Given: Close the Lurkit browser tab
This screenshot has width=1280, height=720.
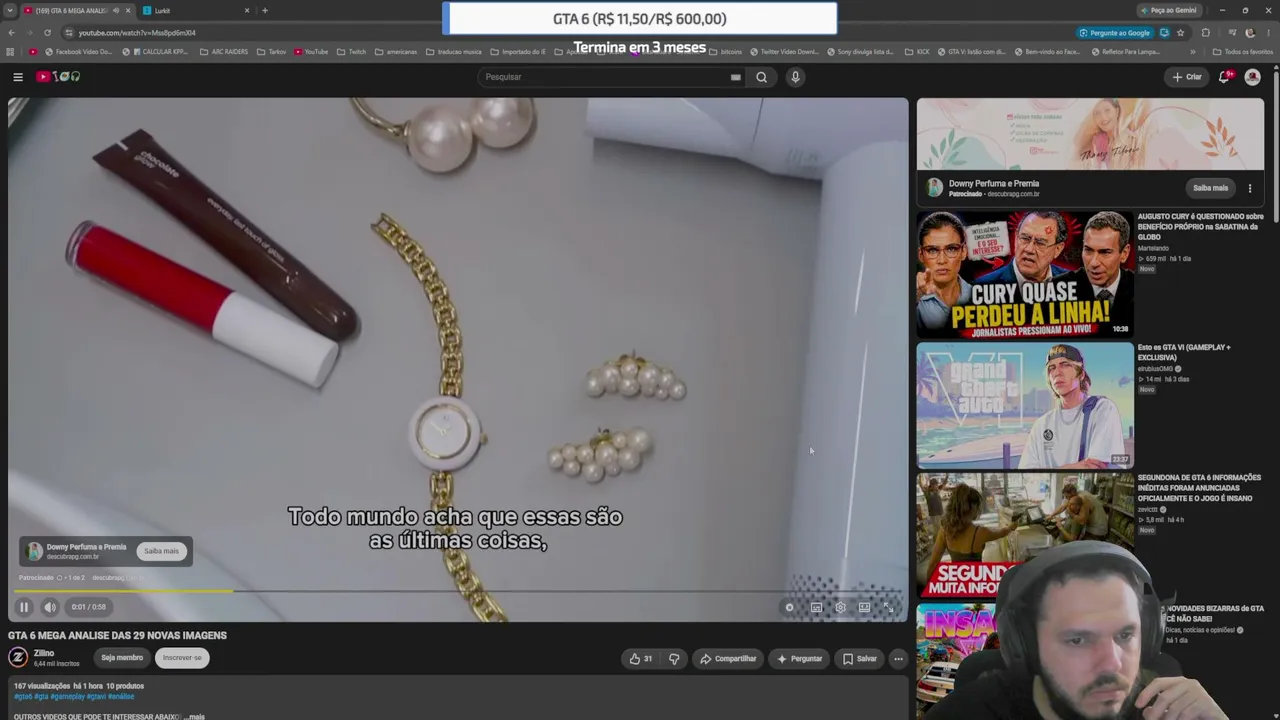Looking at the screenshot, I should click(x=247, y=10).
